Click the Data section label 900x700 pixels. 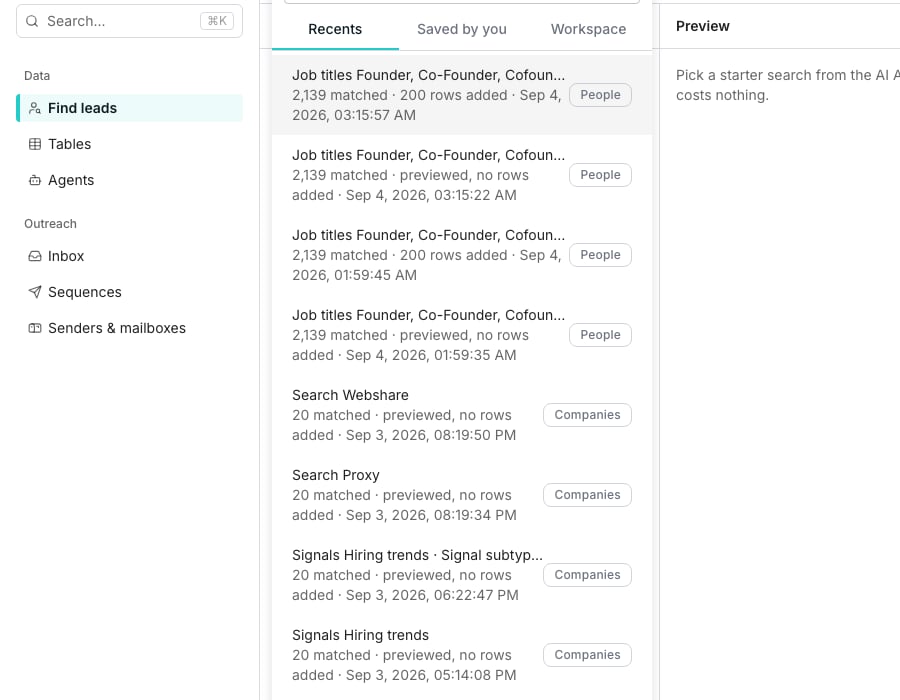pos(37,76)
